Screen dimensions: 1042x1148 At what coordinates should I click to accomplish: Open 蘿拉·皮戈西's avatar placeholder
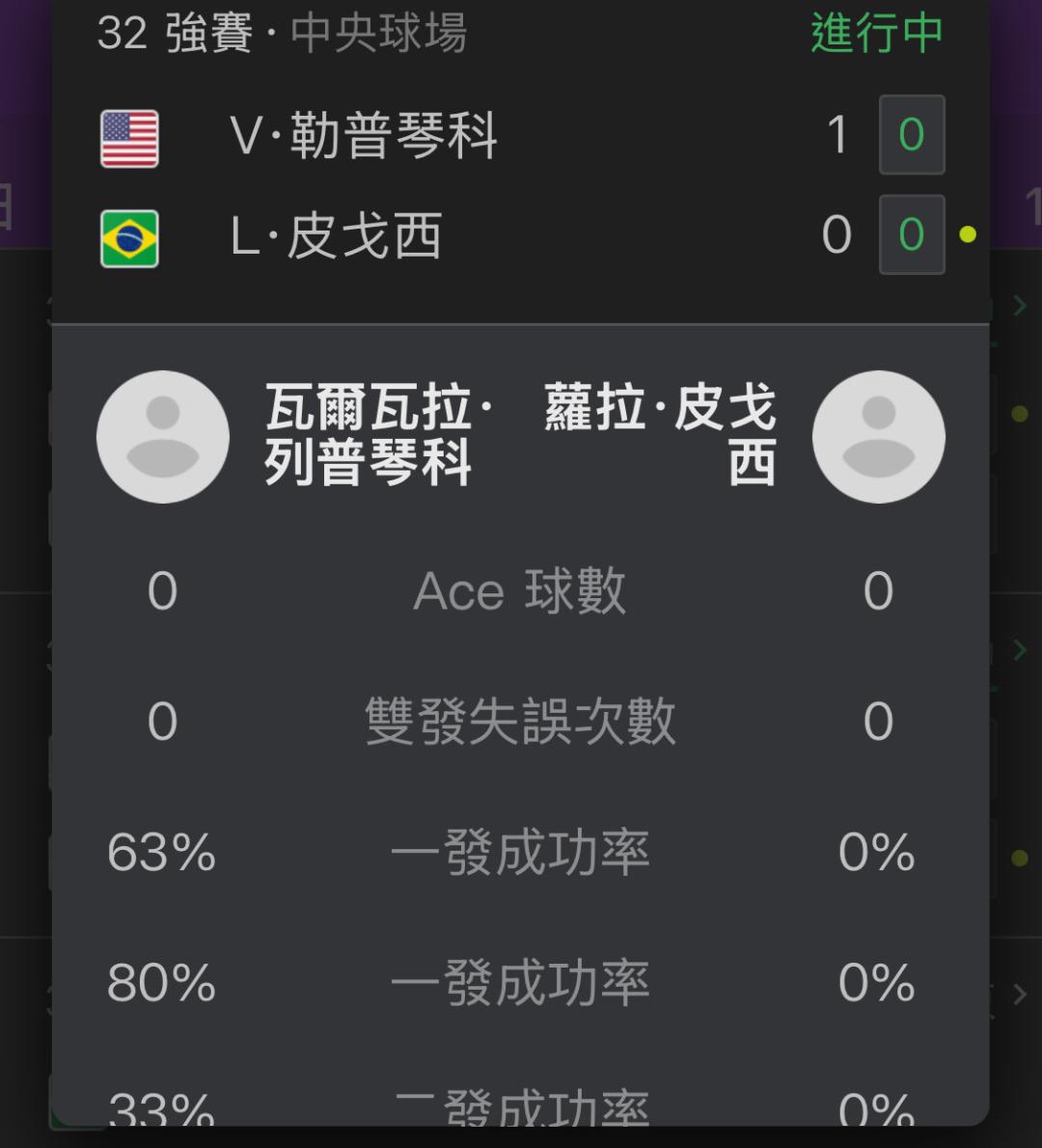[878, 436]
